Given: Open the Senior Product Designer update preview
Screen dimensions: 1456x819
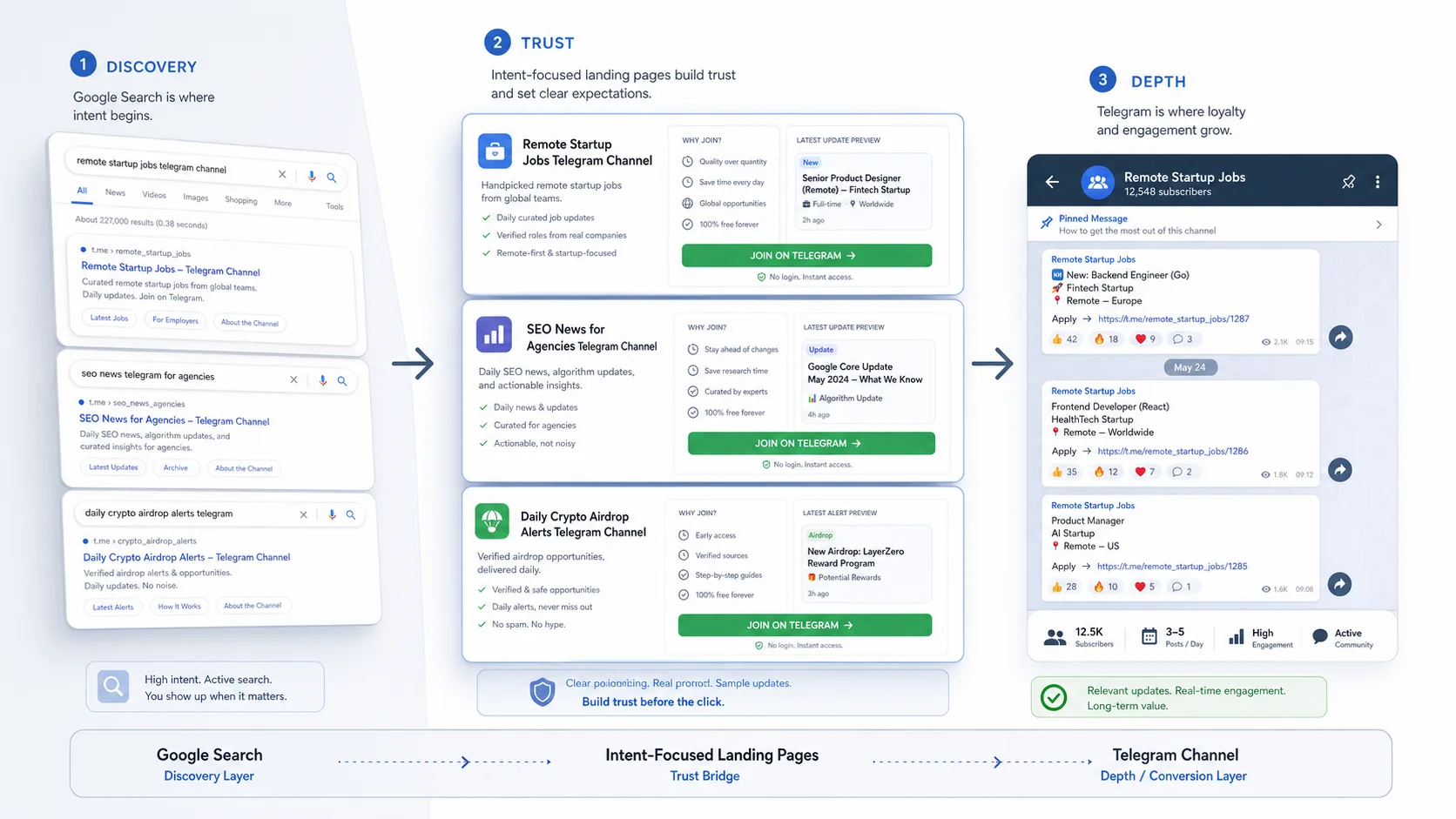Looking at the screenshot, I should (863, 191).
